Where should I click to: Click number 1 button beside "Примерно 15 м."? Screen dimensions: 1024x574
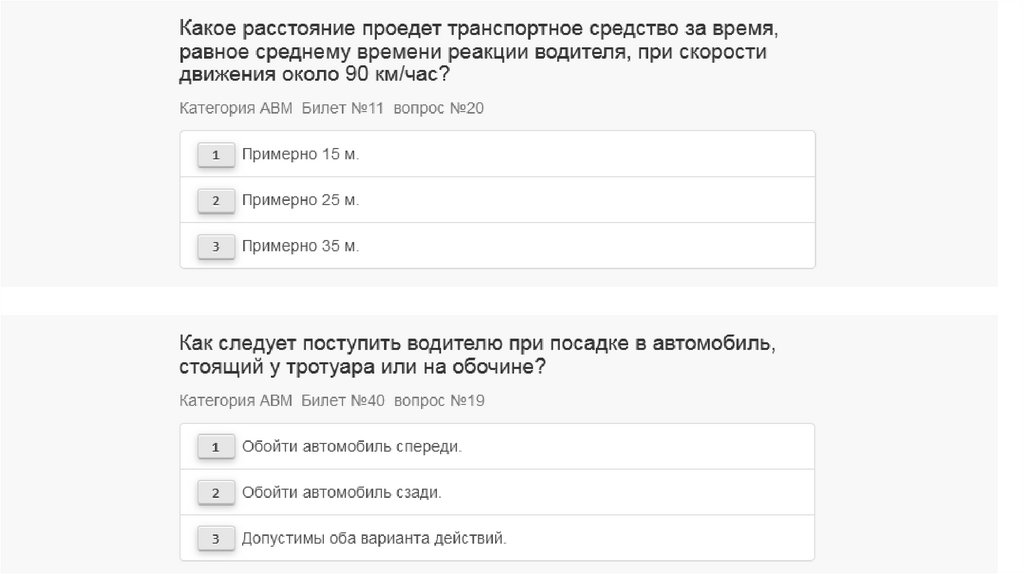coord(215,155)
